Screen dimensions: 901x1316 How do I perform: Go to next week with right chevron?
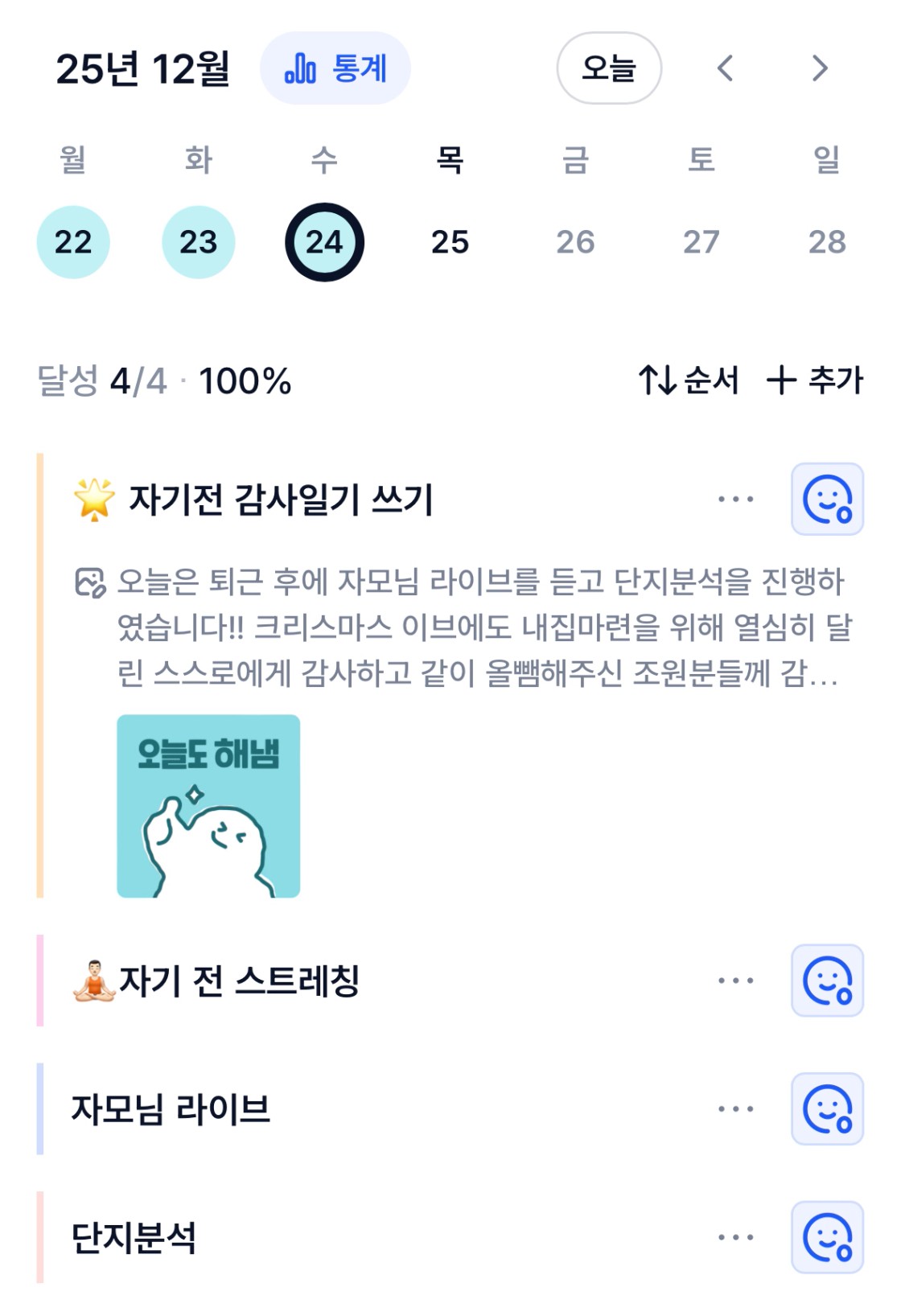click(x=819, y=68)
